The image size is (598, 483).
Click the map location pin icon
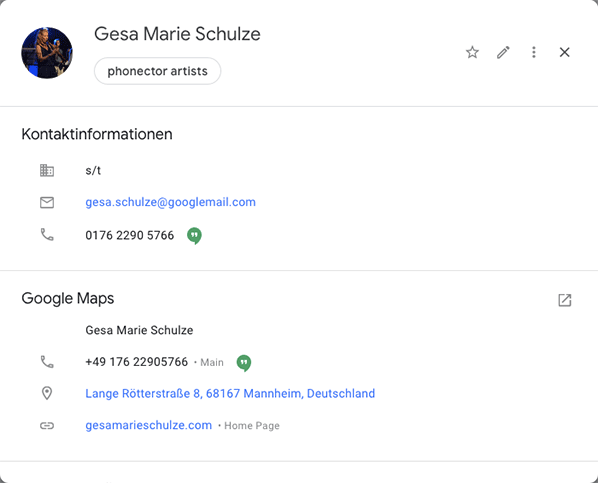[47, 393]
